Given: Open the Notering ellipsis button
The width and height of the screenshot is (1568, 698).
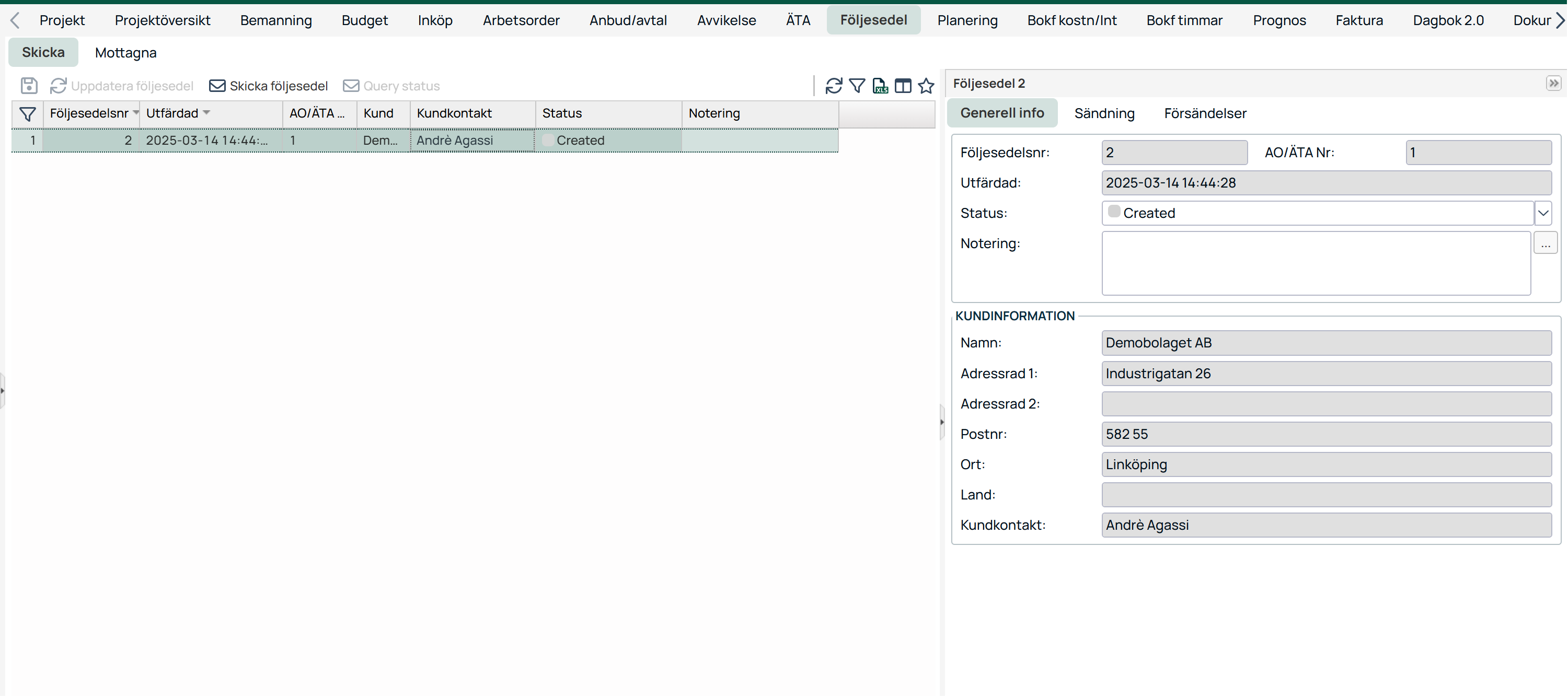Looking at the screenshot, I should coord(1545,243).
